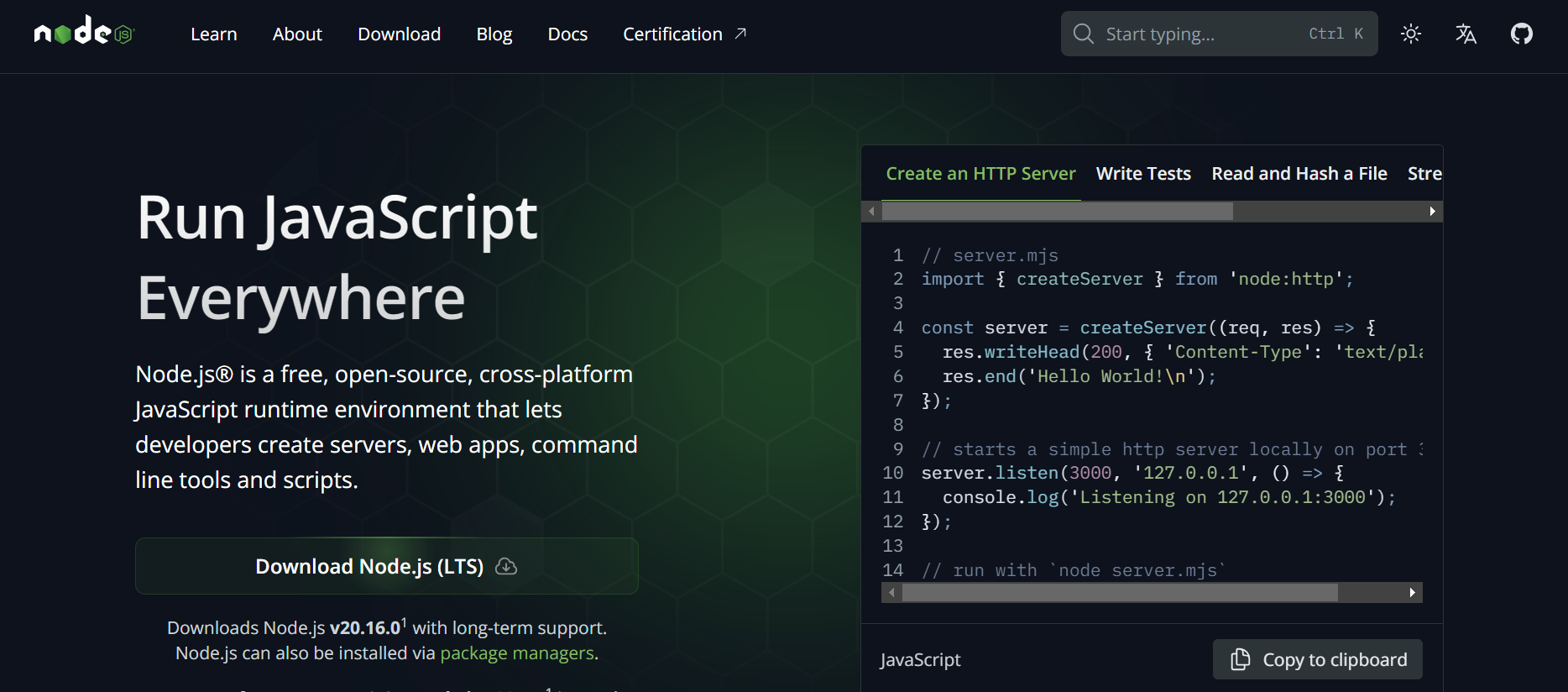Click the import createServer code line

coord(1137,279)
